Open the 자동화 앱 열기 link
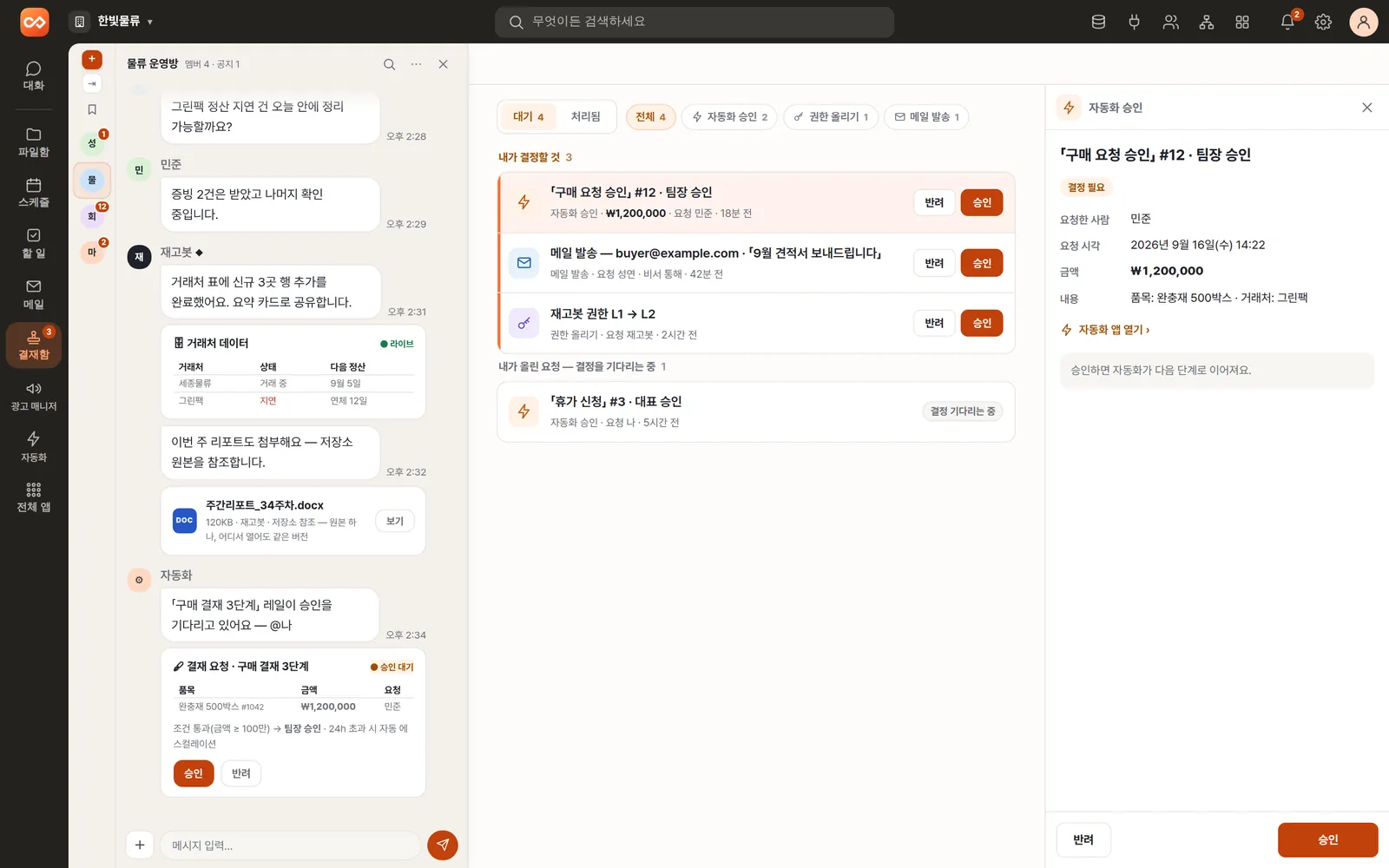The width and height of the screenshot is (1389, 868). click(x=1105, y=330)
